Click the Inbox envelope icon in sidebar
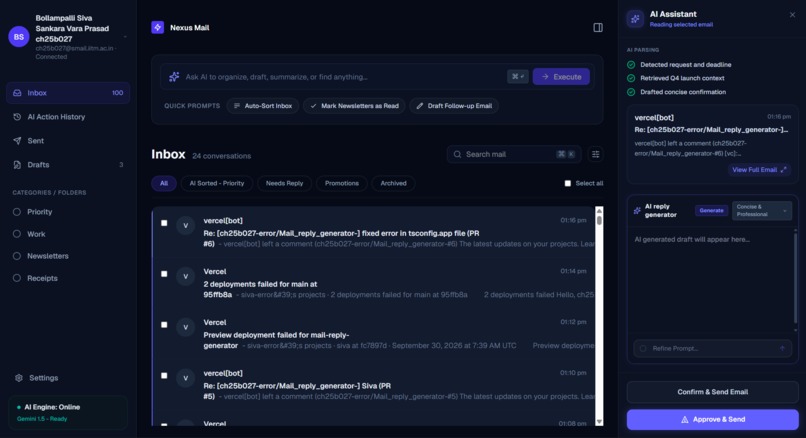Viewport: 806px width, 438px height. pos(17,93)
